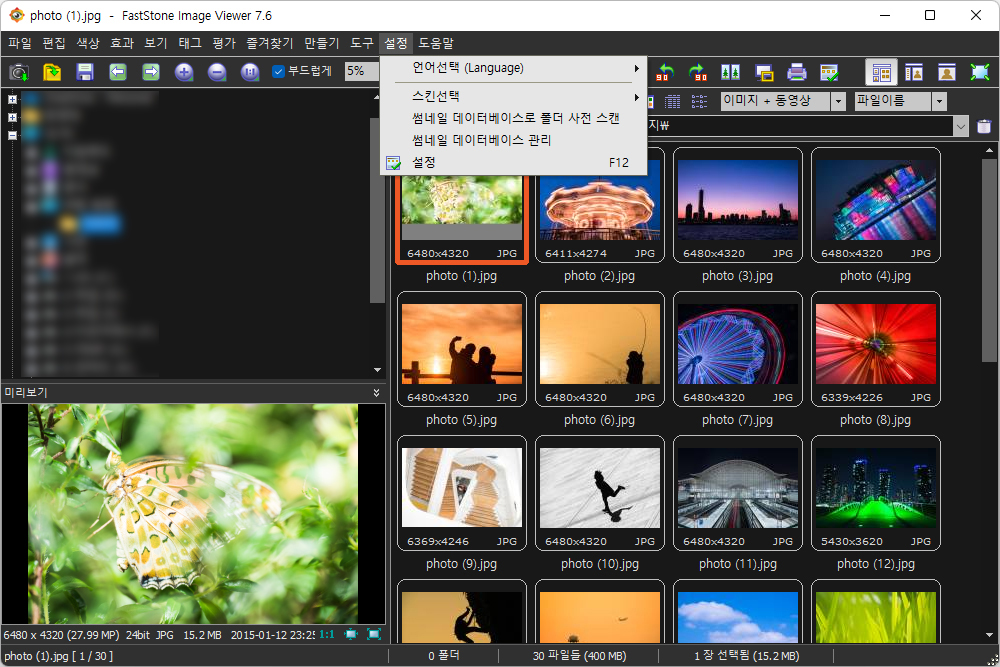Click the preview full screen status icon
The height and width of the screenshot is (667, 1000).
click(374, 634)
